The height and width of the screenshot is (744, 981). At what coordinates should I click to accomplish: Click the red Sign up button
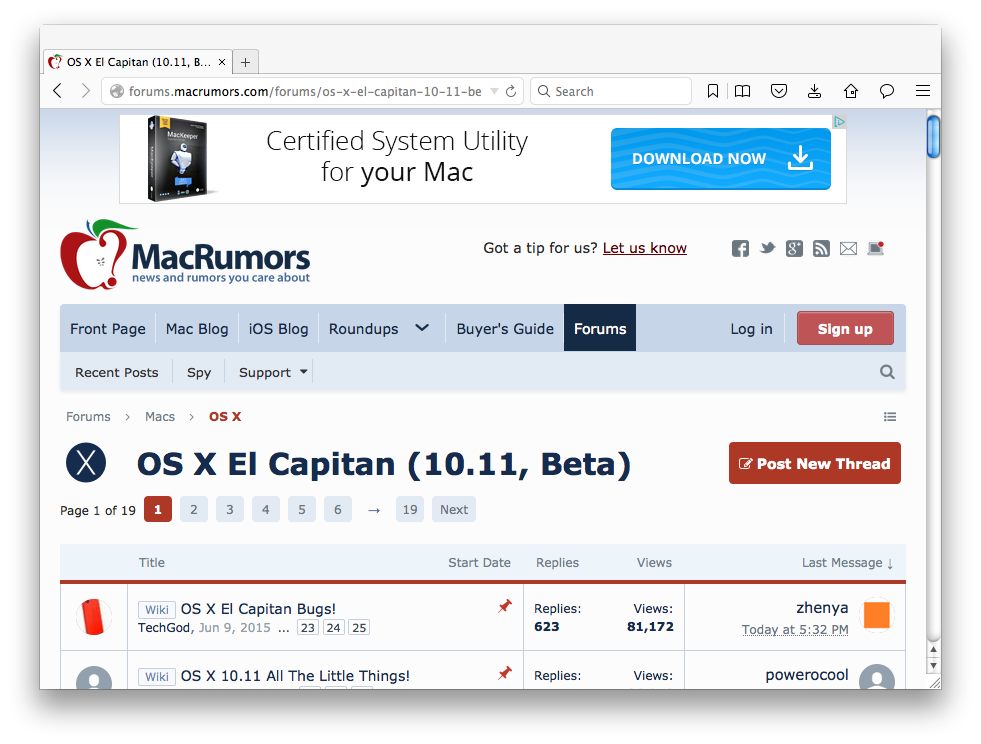845,329
